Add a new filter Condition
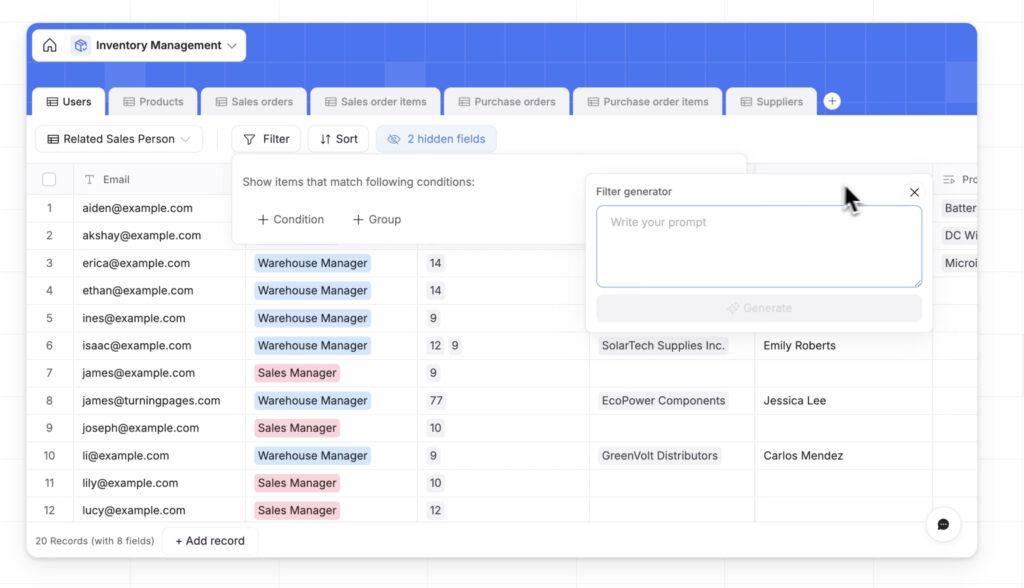This screenshot has height=588, width=1024. [290, 219]
